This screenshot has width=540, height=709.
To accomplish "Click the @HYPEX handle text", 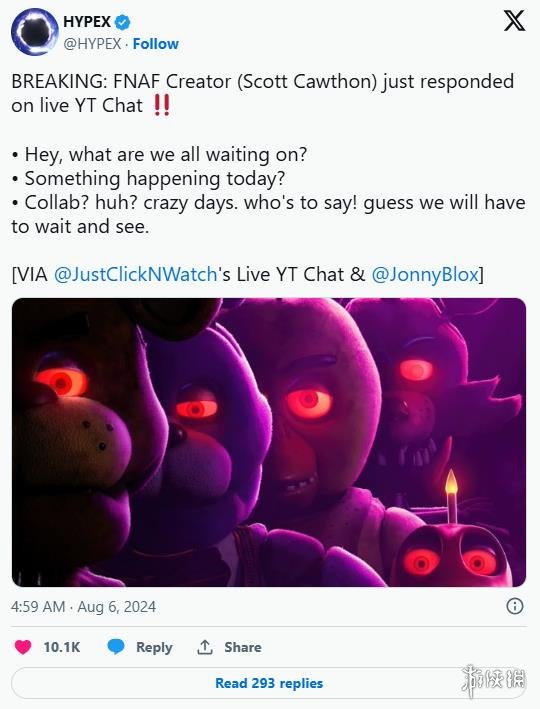I will coord(92,44).
